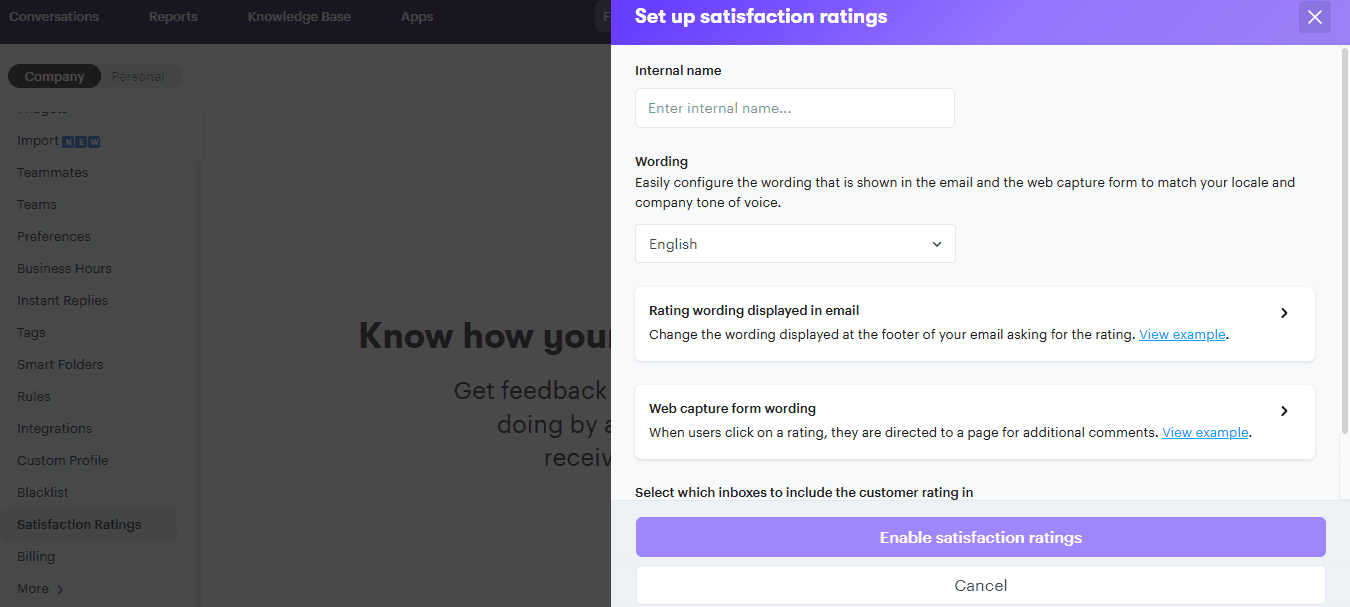Viewport: 1350px width, 607px height.
Task: Open the Conversations menu
Action: click(x=54, y=16)
